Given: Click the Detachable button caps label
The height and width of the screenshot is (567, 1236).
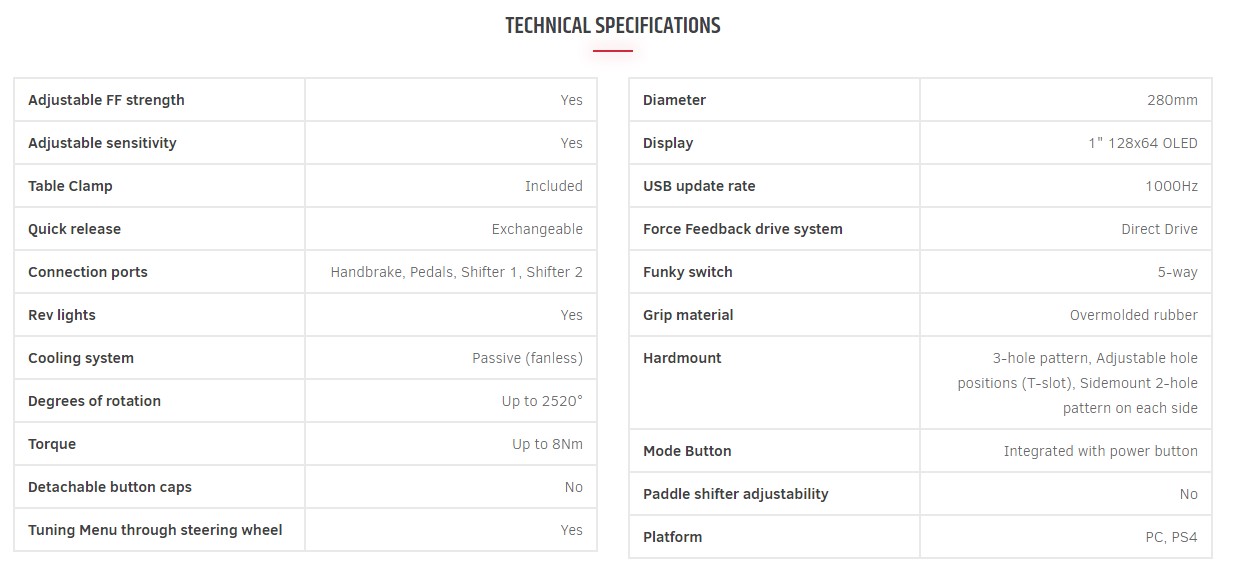Looking at the screenshot, I should point(110,487).
